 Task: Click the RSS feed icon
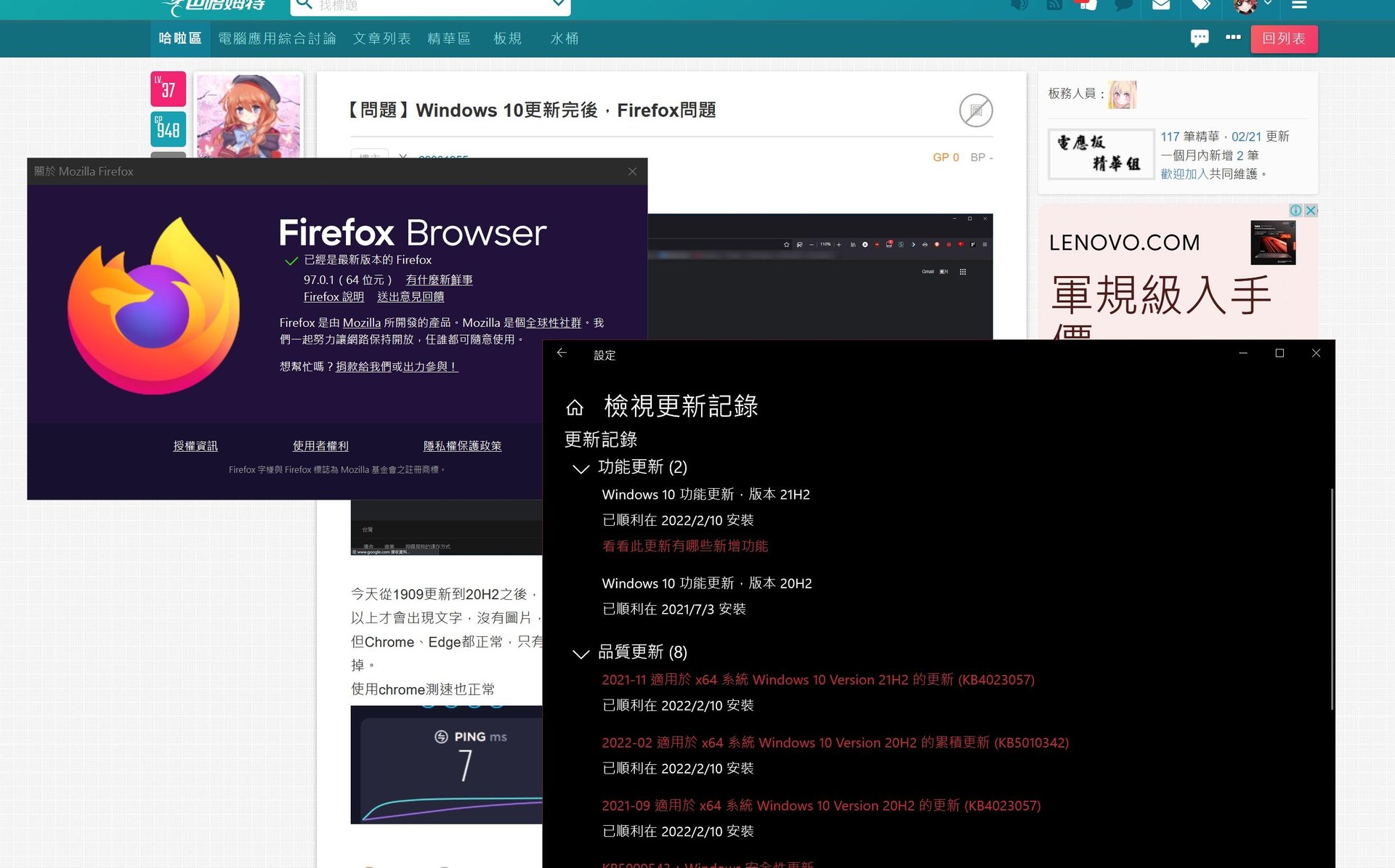pos(1054,6)
